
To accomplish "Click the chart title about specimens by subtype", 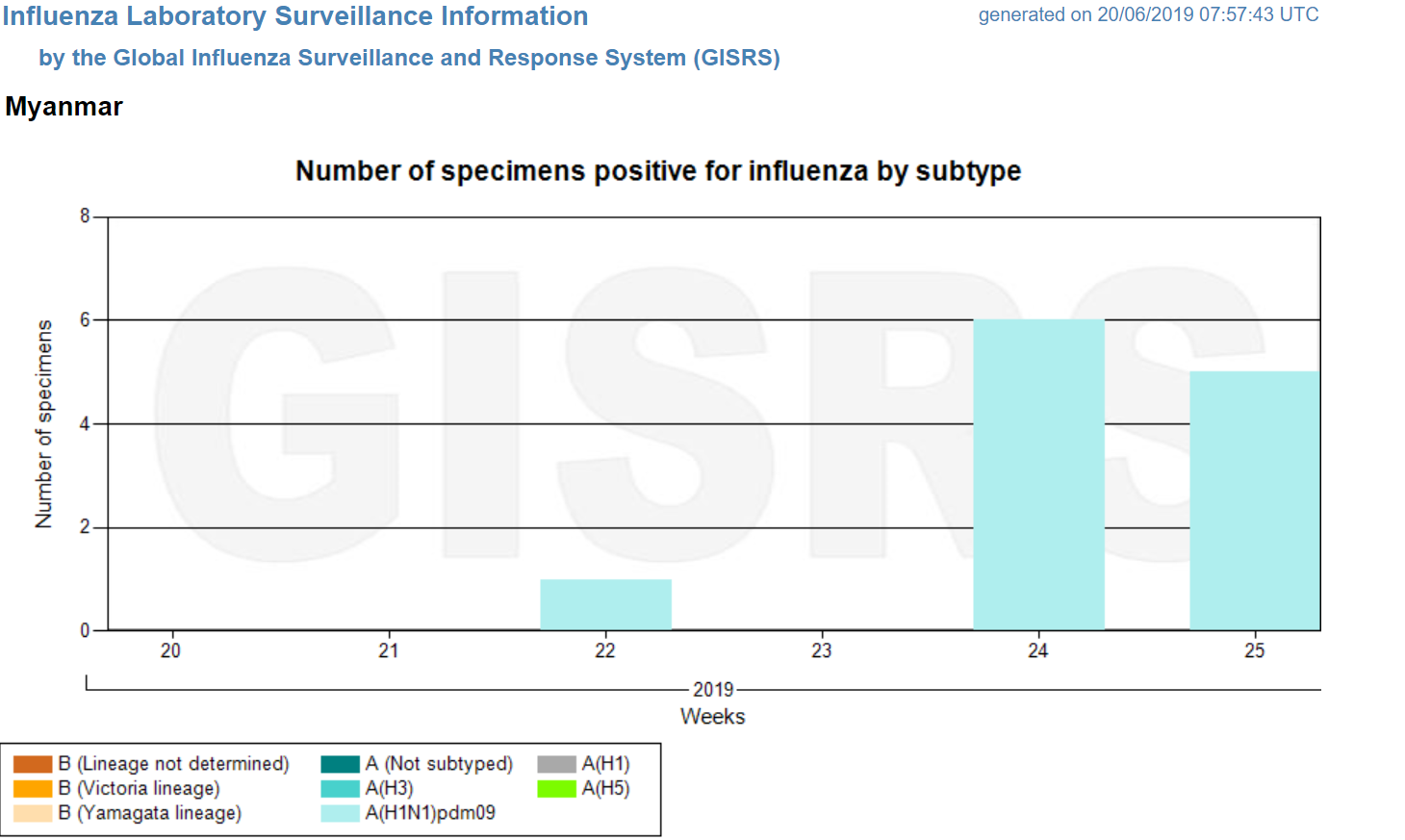I will click(x=657, y=171).
